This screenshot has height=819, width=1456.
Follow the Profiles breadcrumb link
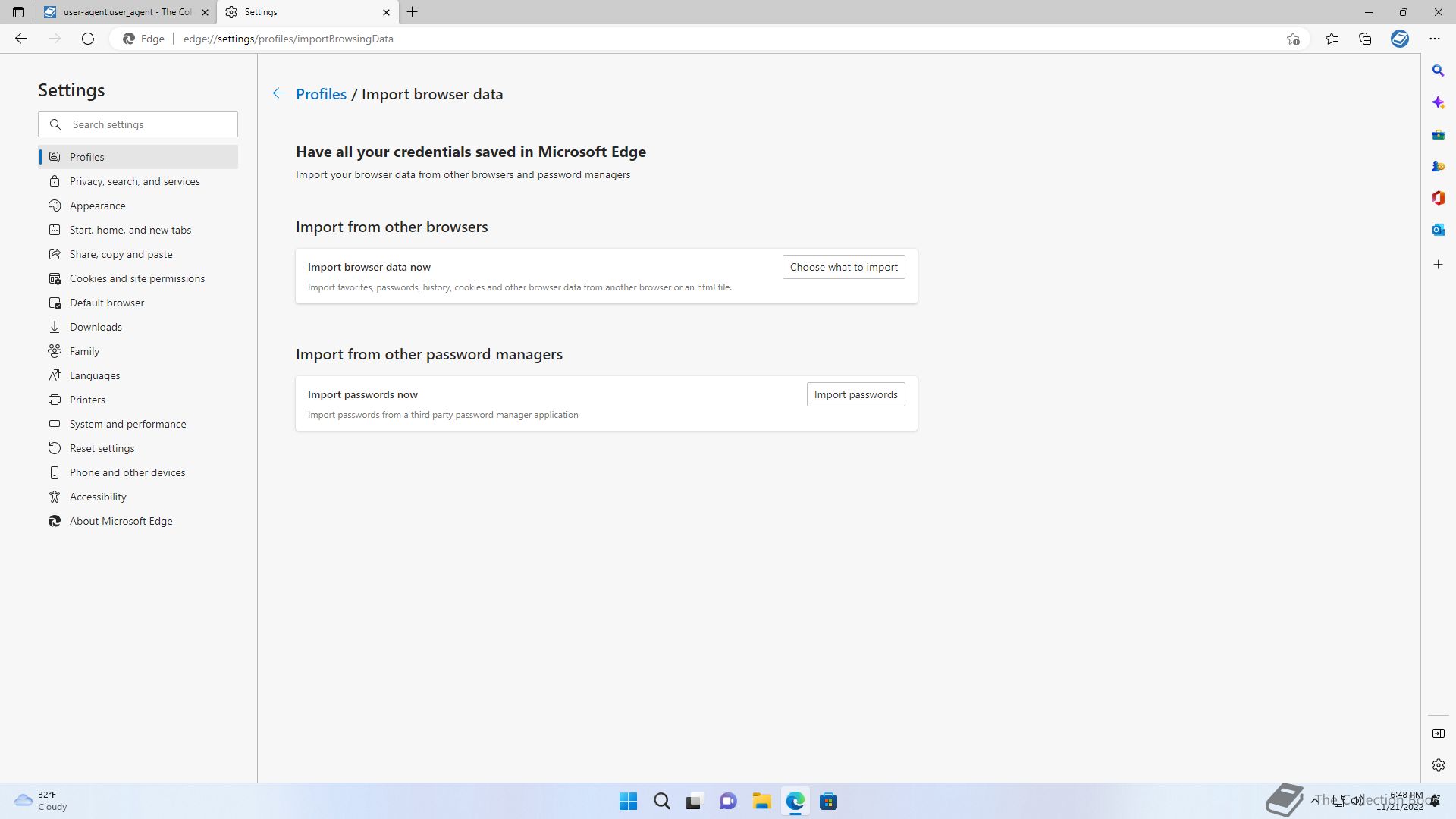(321, 94)
